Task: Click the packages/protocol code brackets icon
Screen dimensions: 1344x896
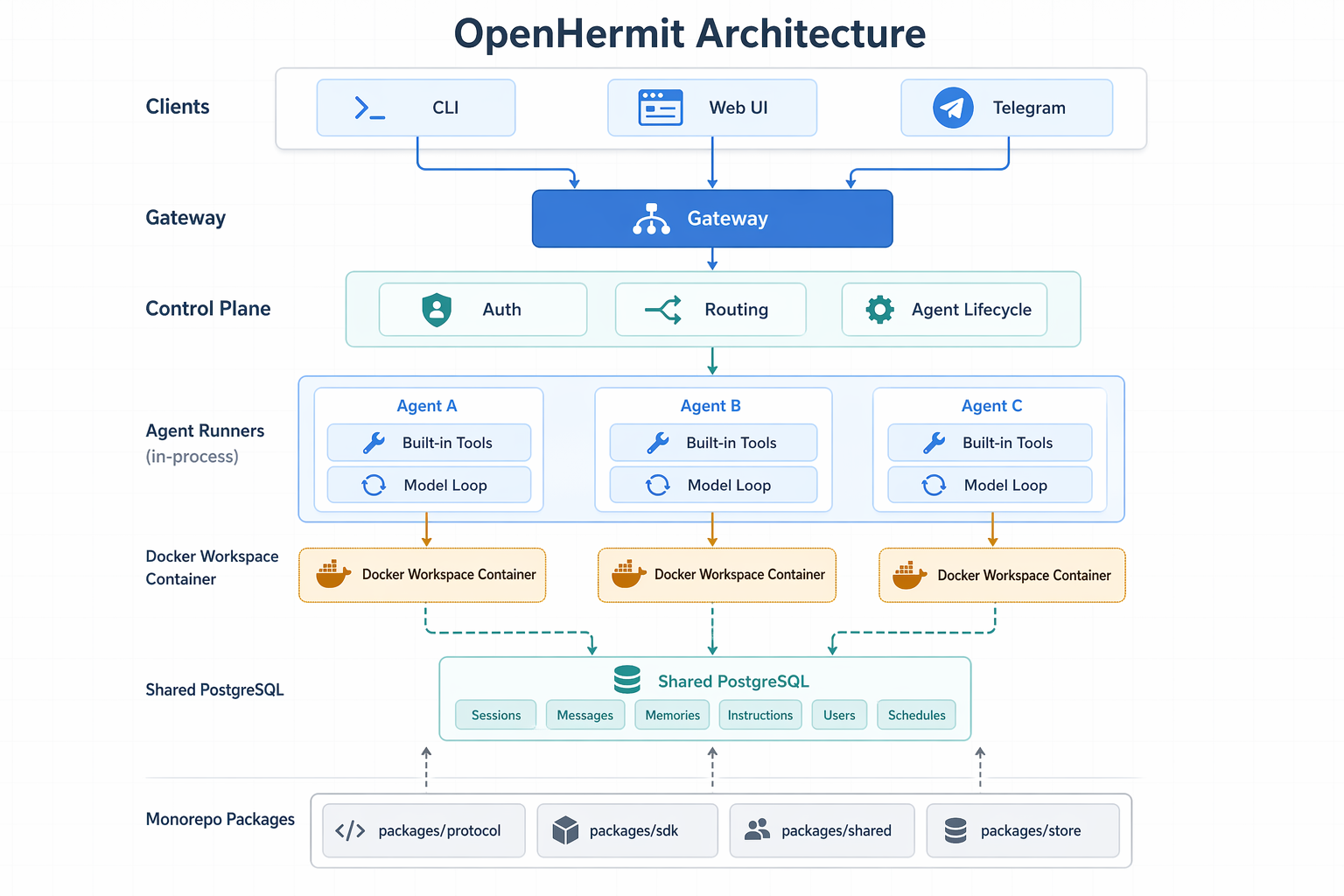Action: pos(350,830)
